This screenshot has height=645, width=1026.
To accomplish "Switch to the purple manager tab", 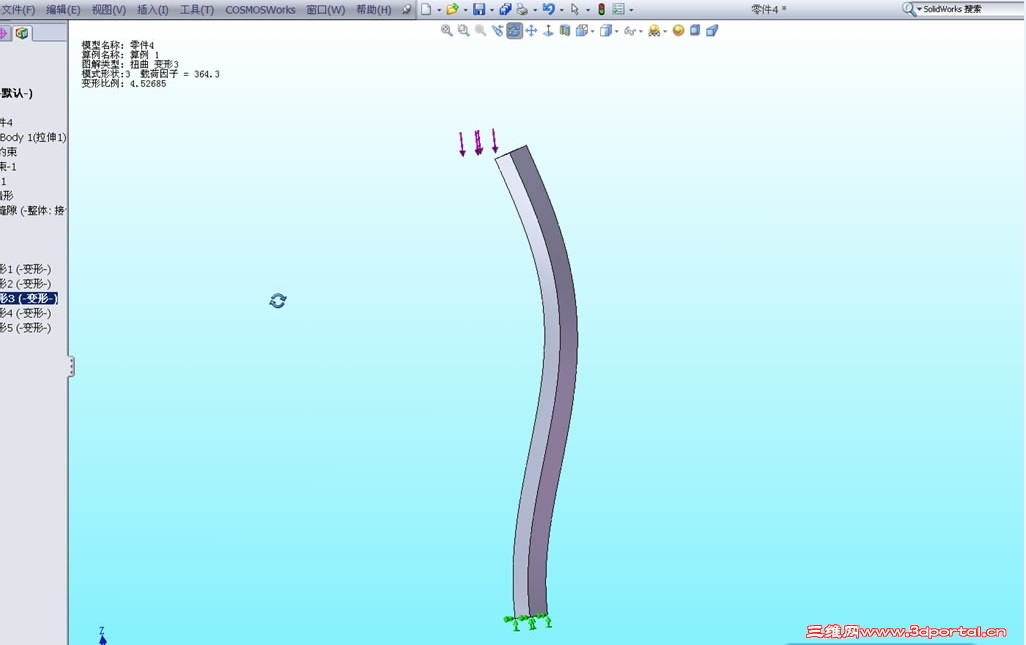I will tap(4, 33).
